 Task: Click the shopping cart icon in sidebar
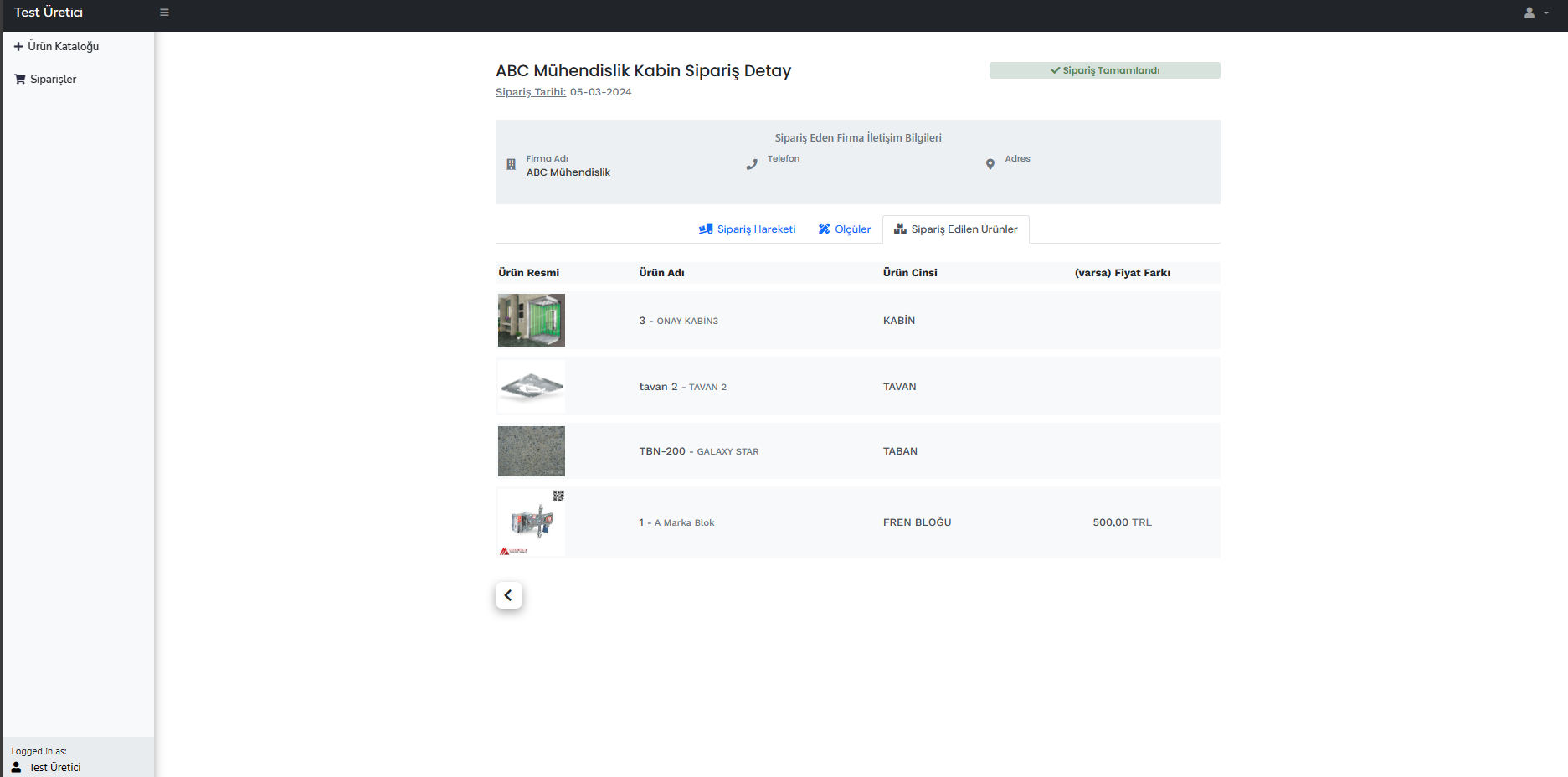pyautogui.click(x=20, y=79)
